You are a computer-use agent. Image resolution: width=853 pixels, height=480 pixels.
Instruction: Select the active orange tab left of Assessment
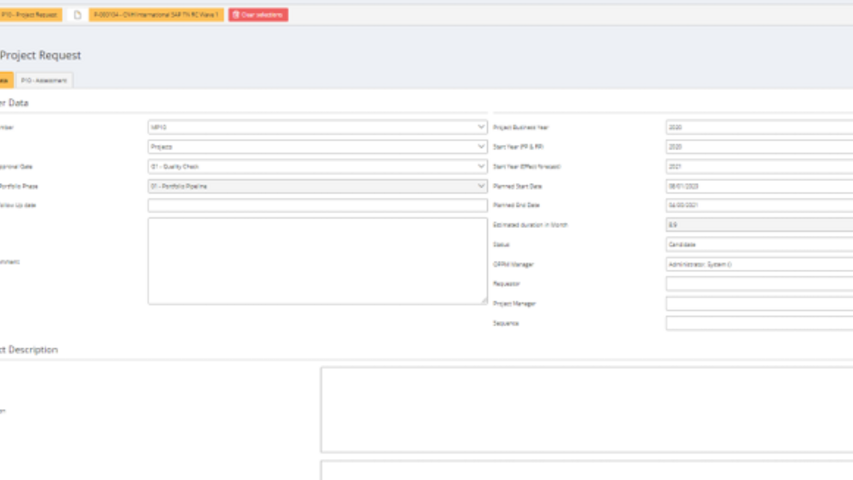tap(5, 80)
